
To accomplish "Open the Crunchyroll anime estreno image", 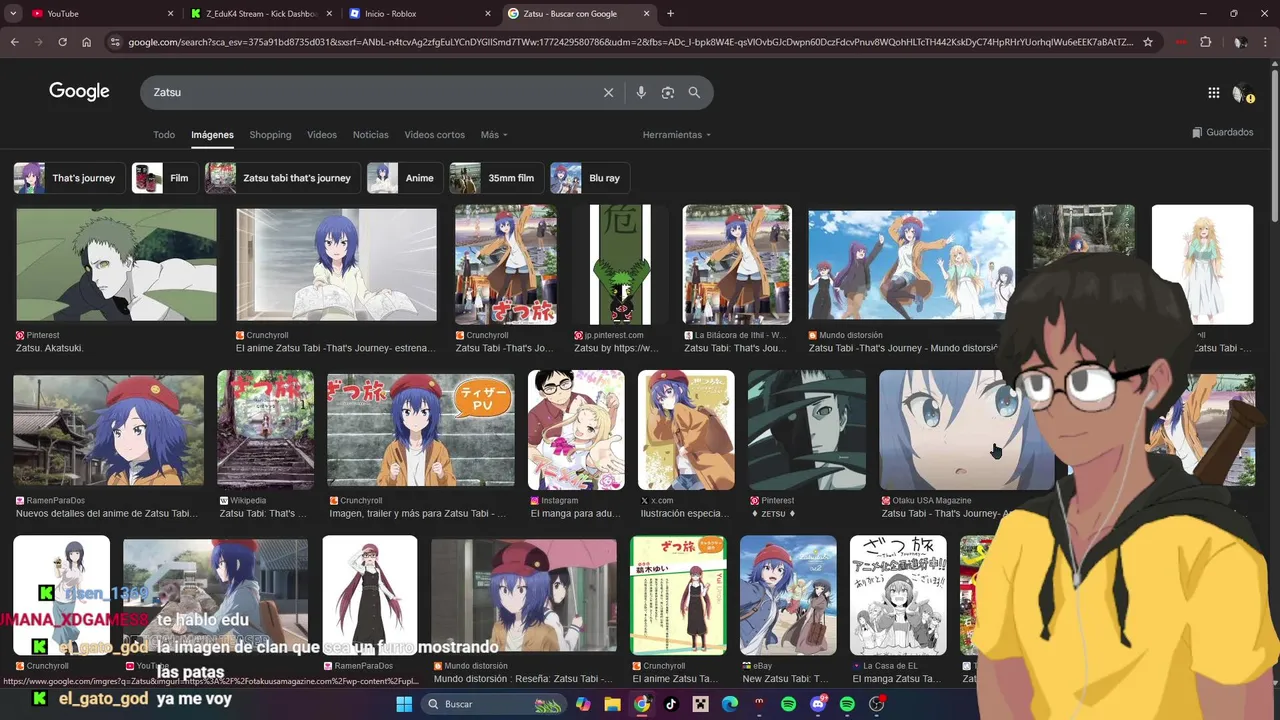I will [x=336, y=264].
